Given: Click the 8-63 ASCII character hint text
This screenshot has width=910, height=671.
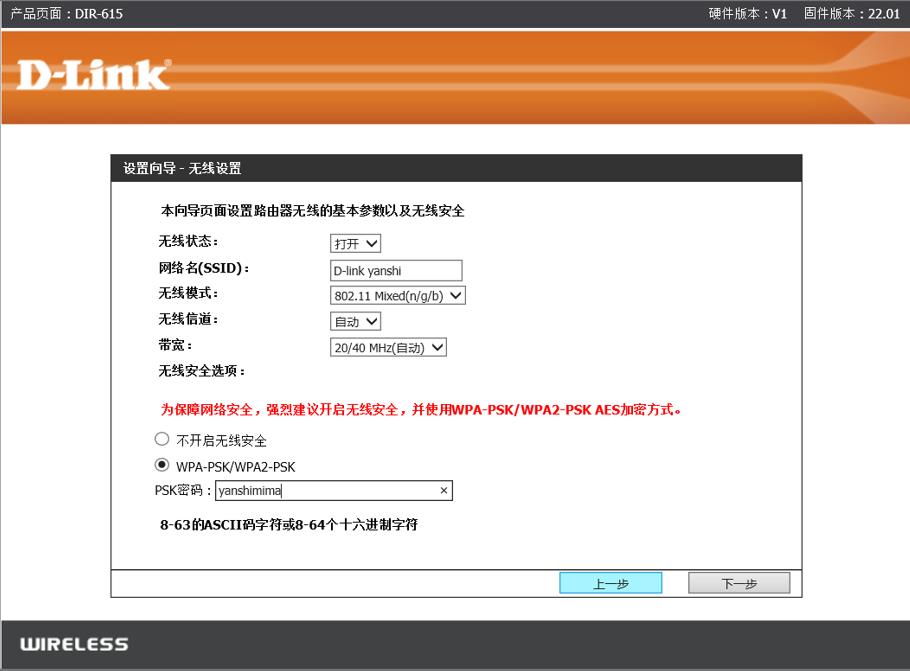Looking at the screenshot, I should tap(289, 525).
